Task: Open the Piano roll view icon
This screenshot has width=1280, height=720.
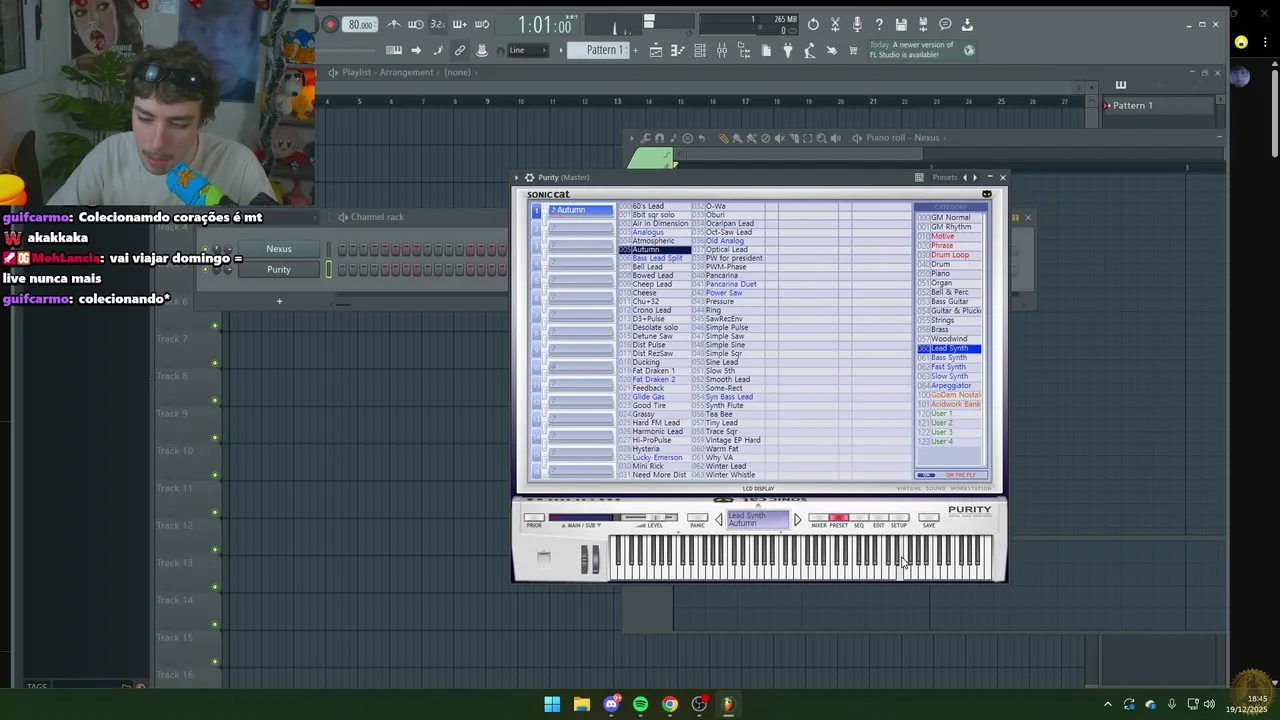Action: tap(676, 50)
